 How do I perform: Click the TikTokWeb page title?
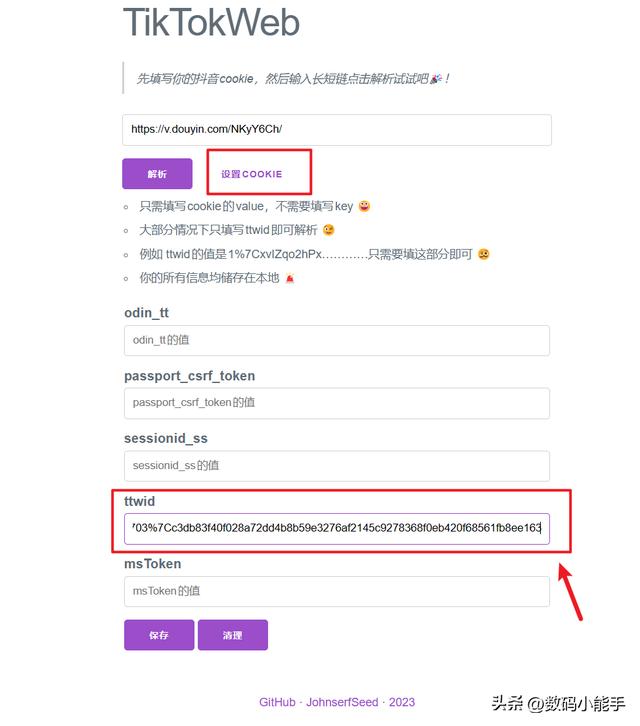coord(211,22)
